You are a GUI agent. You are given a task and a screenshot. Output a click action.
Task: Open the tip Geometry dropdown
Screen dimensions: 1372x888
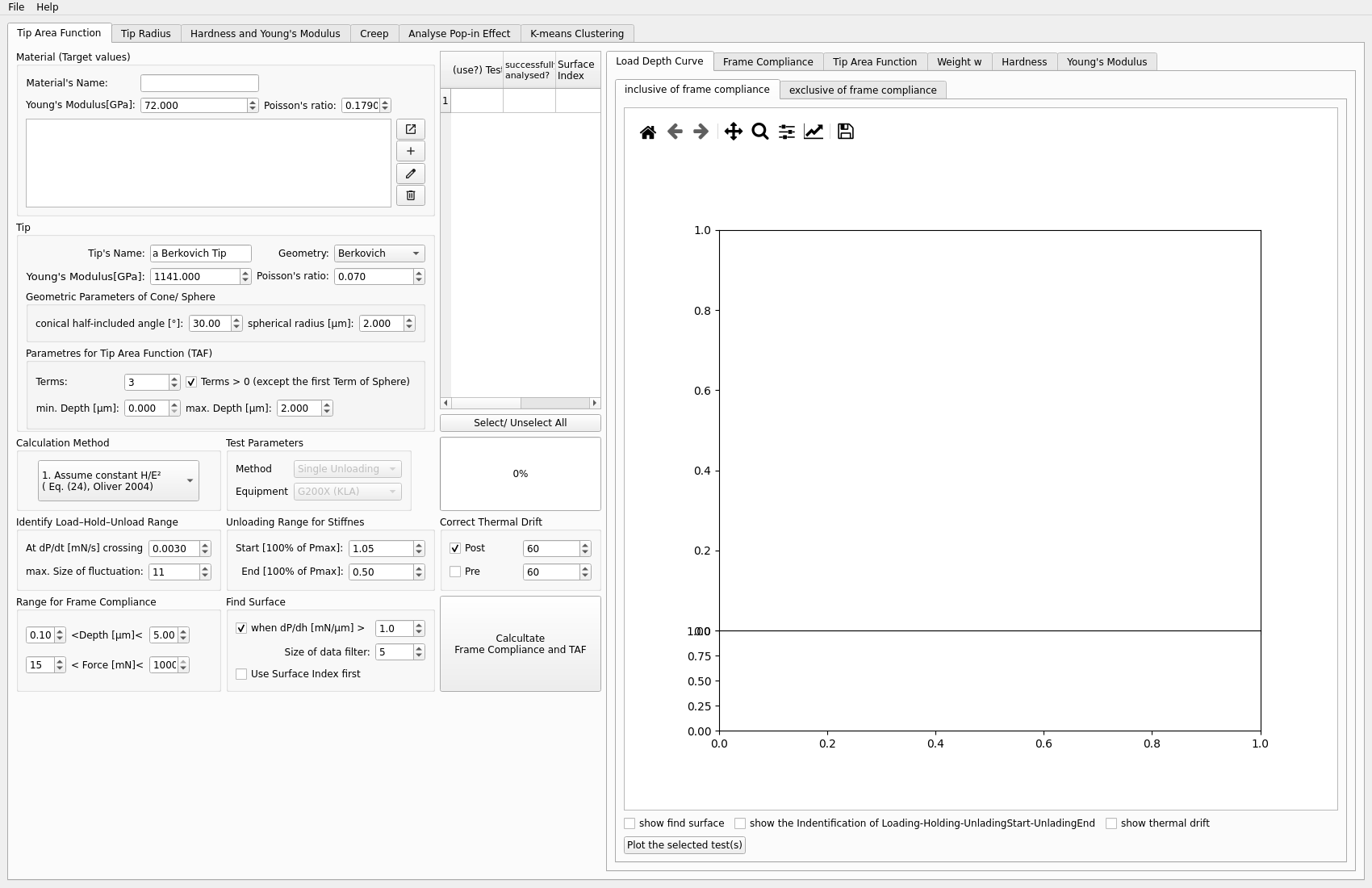(379, 253)
